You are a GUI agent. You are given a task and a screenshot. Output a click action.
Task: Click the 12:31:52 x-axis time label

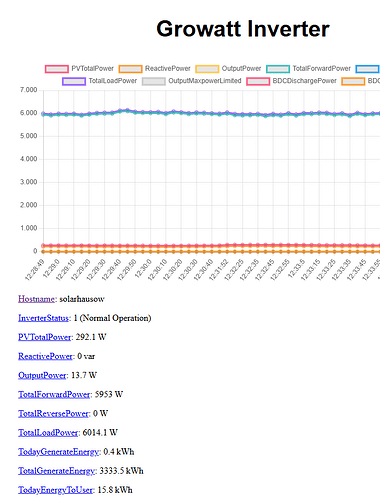pos(219,270)
